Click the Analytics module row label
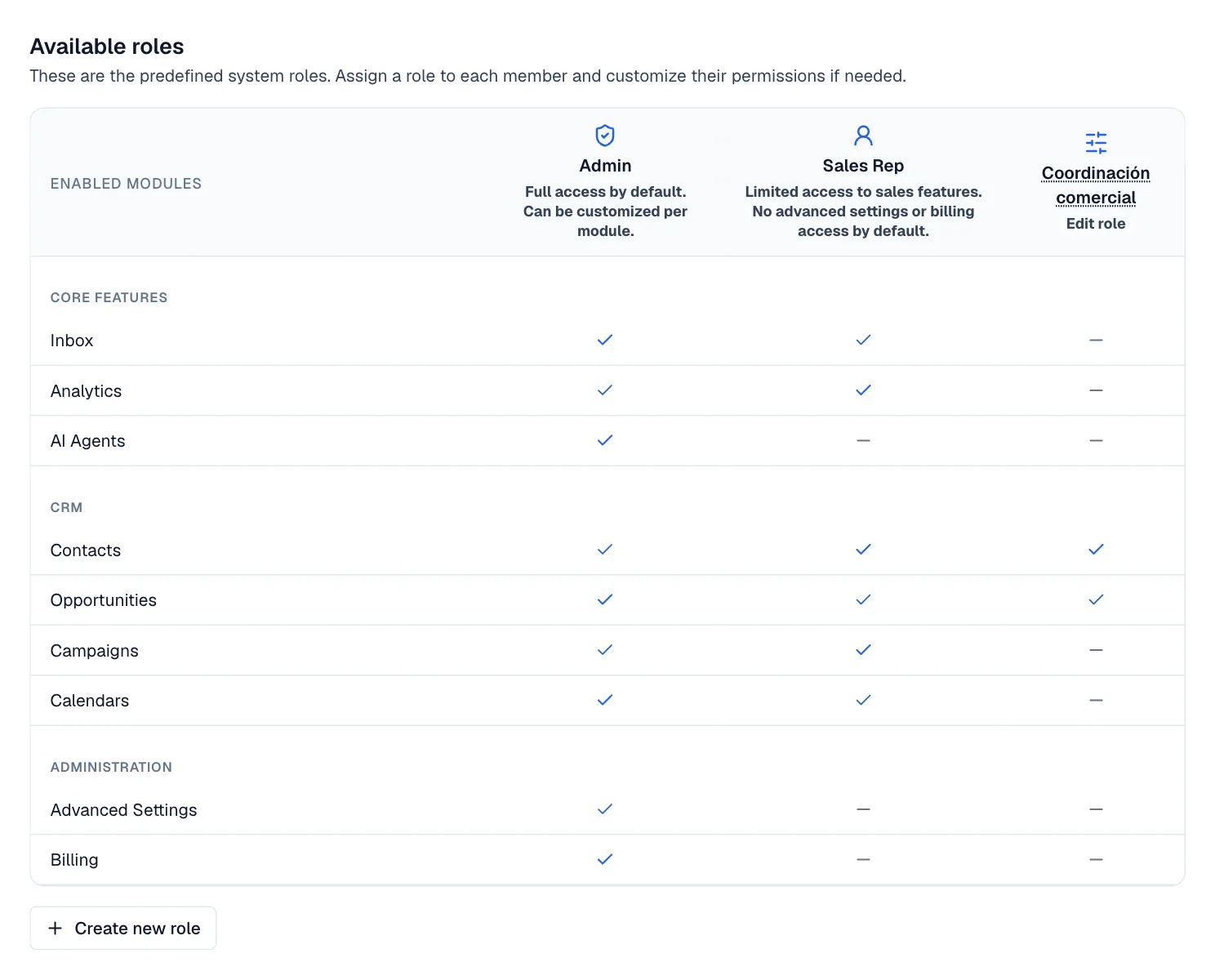 coord(86,391)
